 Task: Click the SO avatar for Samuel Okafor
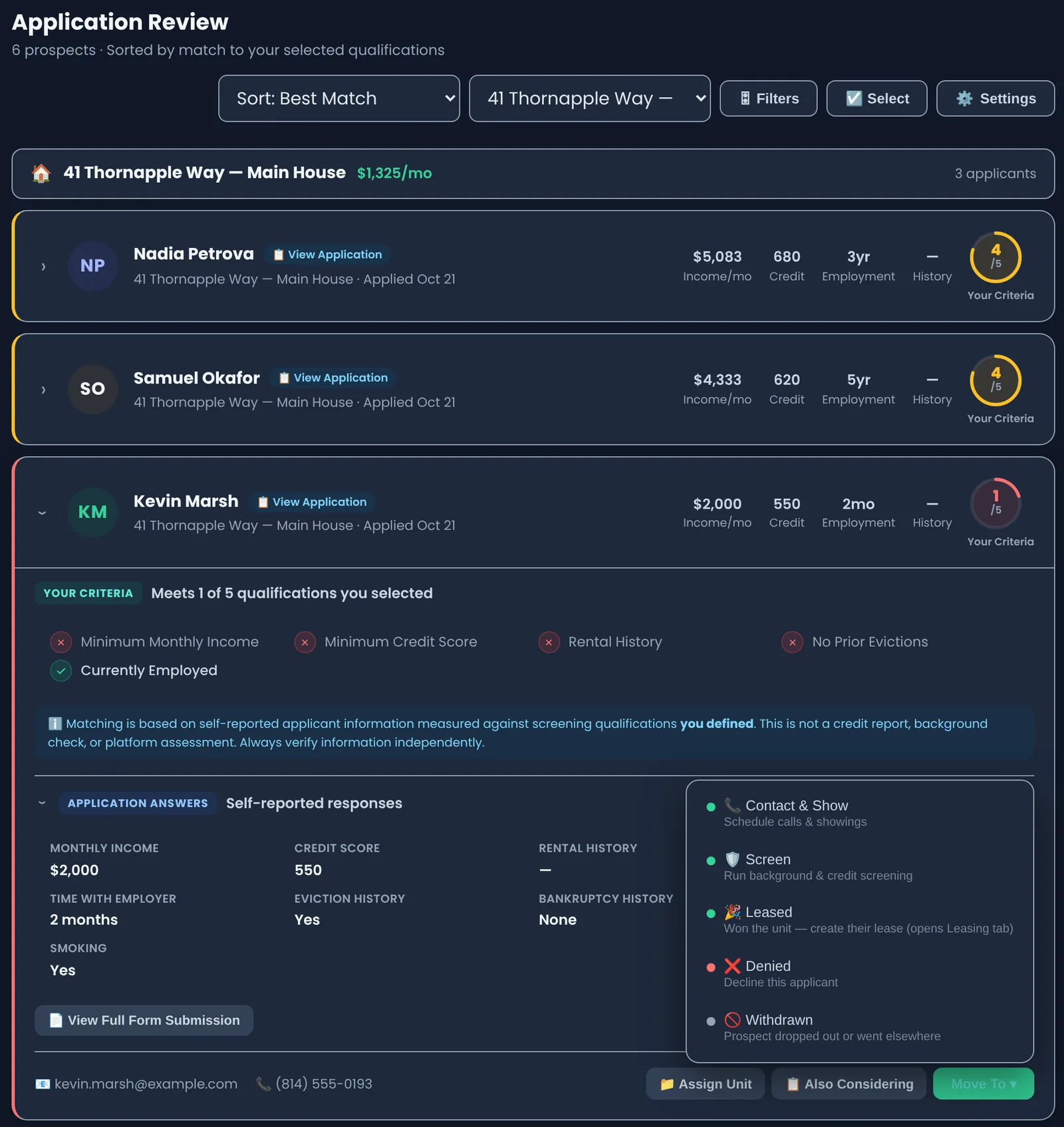tap(92, 389)
